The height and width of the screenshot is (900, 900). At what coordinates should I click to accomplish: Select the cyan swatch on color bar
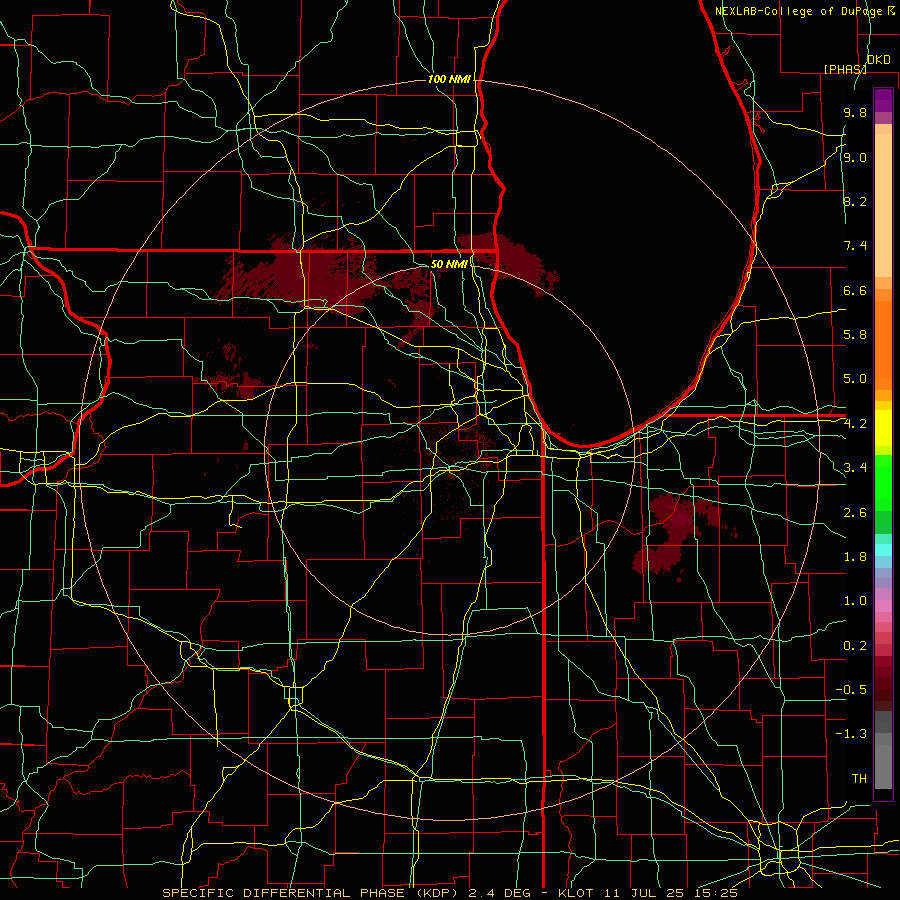883,550
